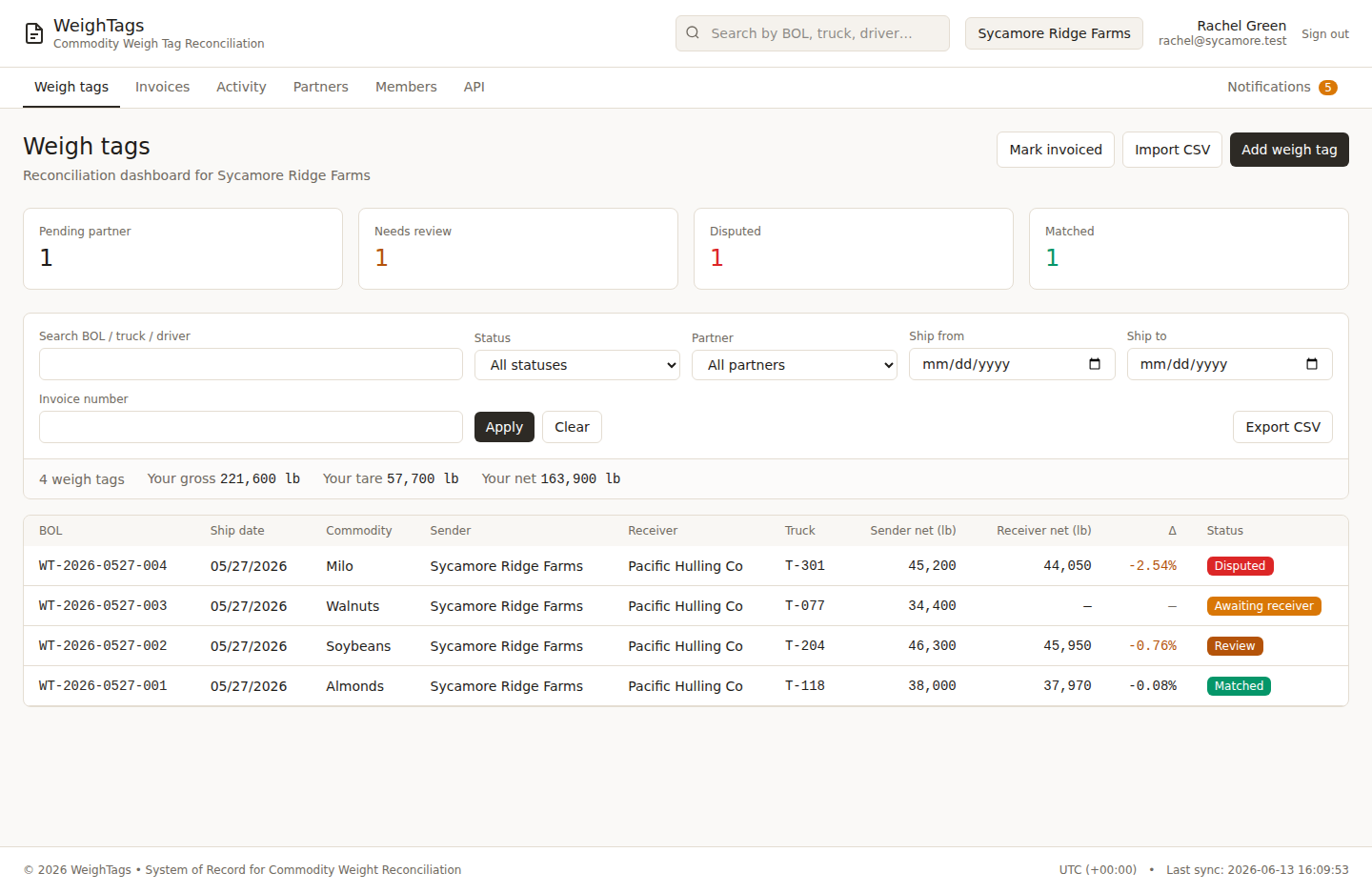
Task: Open the Status filter dropdown
Action: [576, 365]
